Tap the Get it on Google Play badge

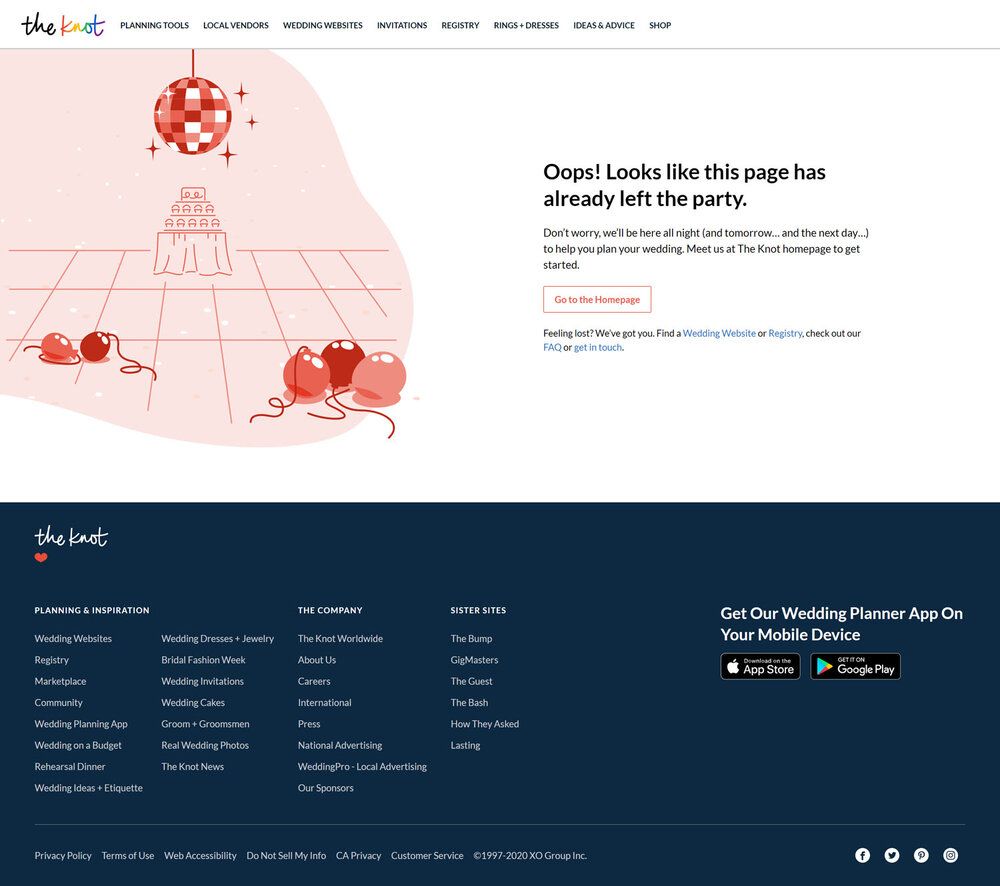[855, 667]
